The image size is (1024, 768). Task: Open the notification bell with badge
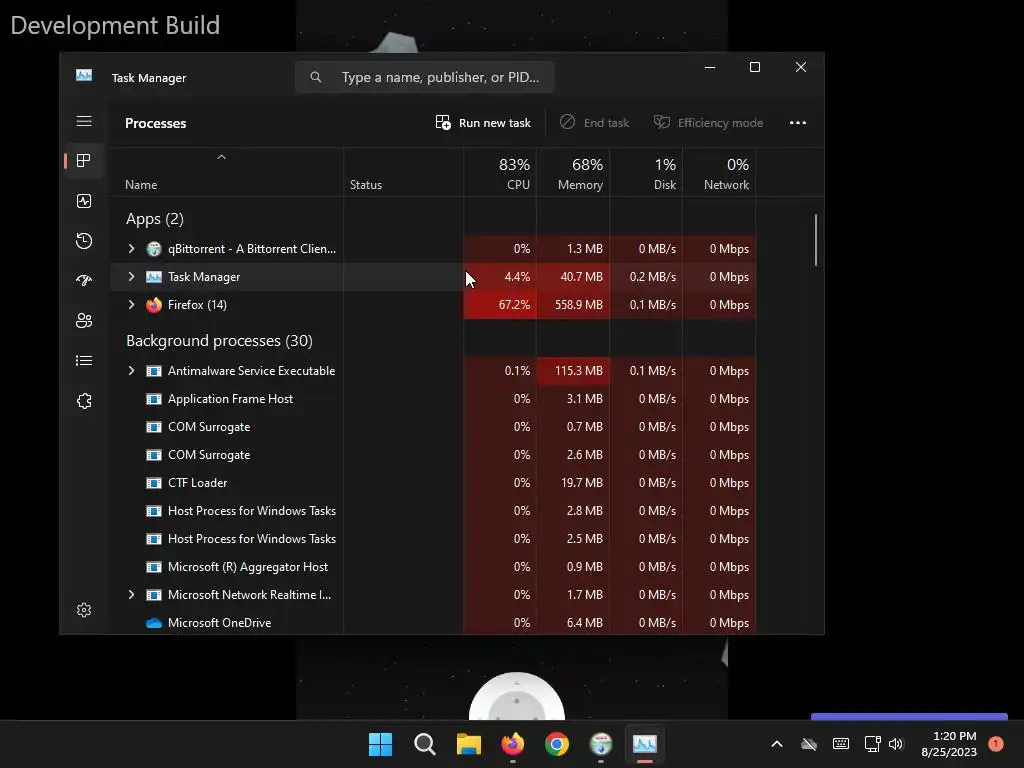coord(996,744)
